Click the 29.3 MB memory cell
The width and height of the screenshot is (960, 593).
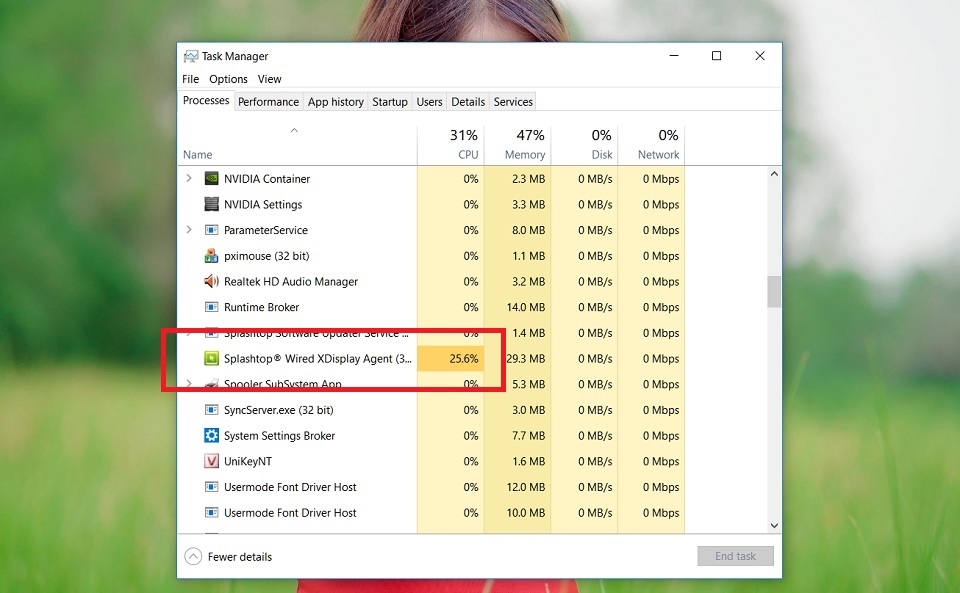517,359
